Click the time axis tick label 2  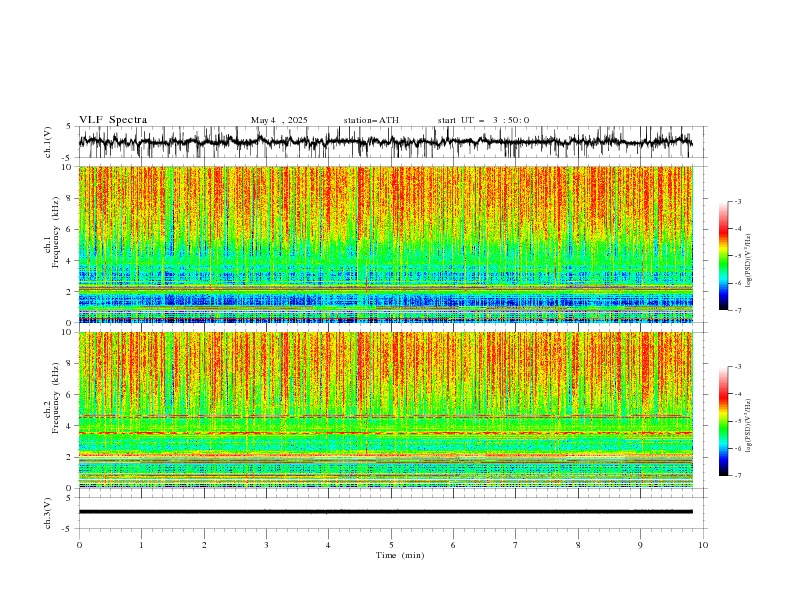pos(204,545)
